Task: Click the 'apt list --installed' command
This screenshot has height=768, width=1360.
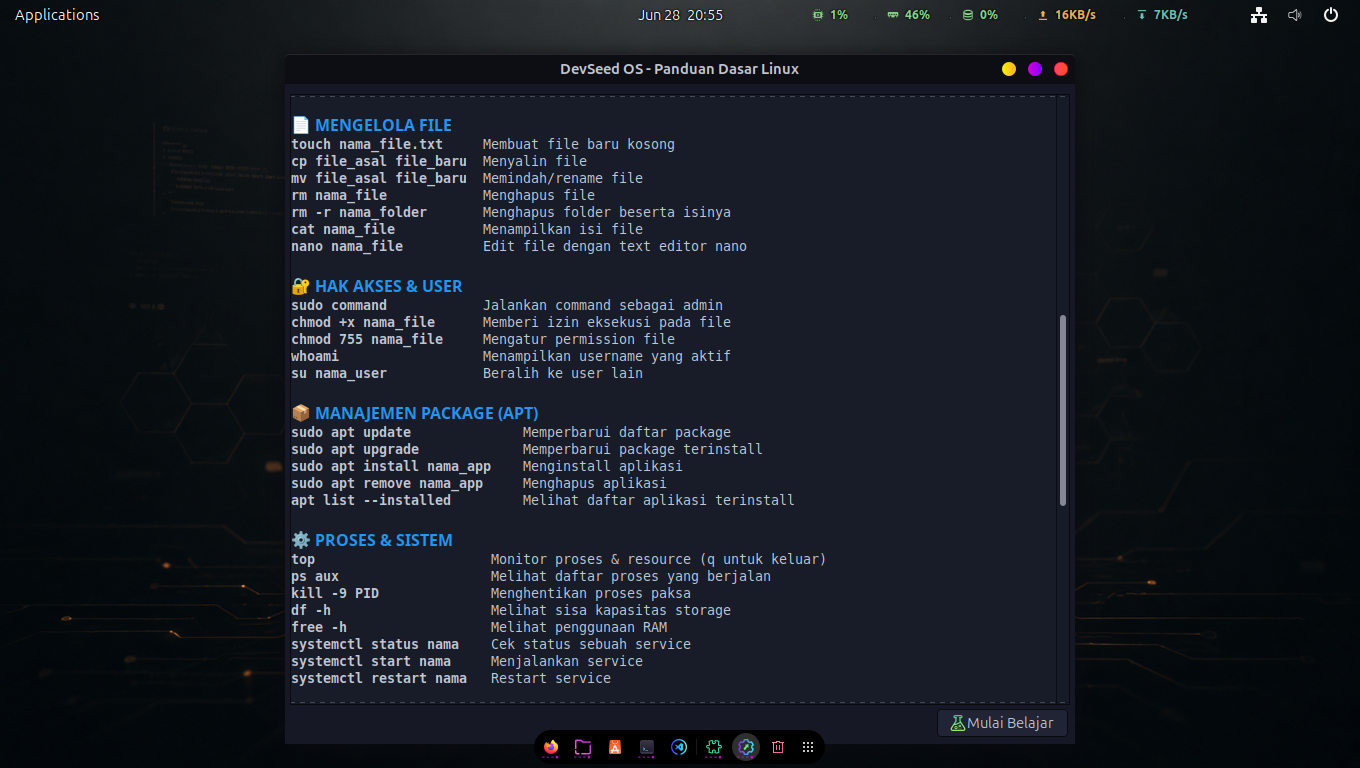Action: tap(371, 500)
